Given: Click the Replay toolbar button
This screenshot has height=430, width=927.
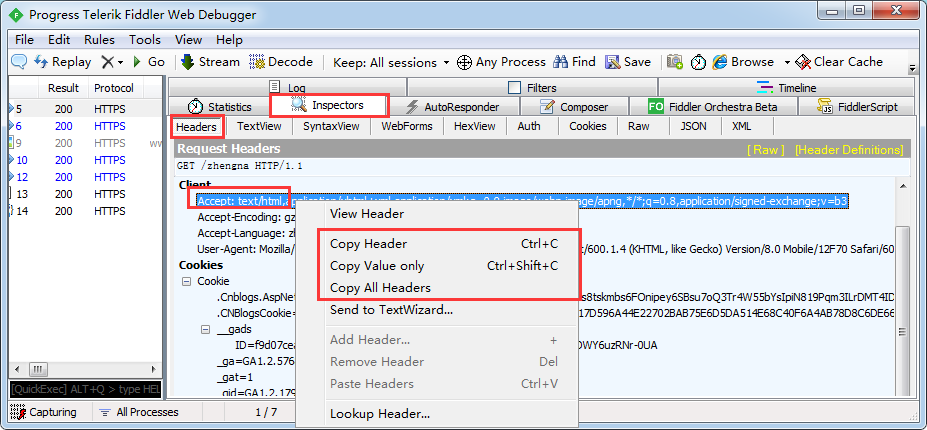Looking at the screenshot, I should [x=61, y=62].
